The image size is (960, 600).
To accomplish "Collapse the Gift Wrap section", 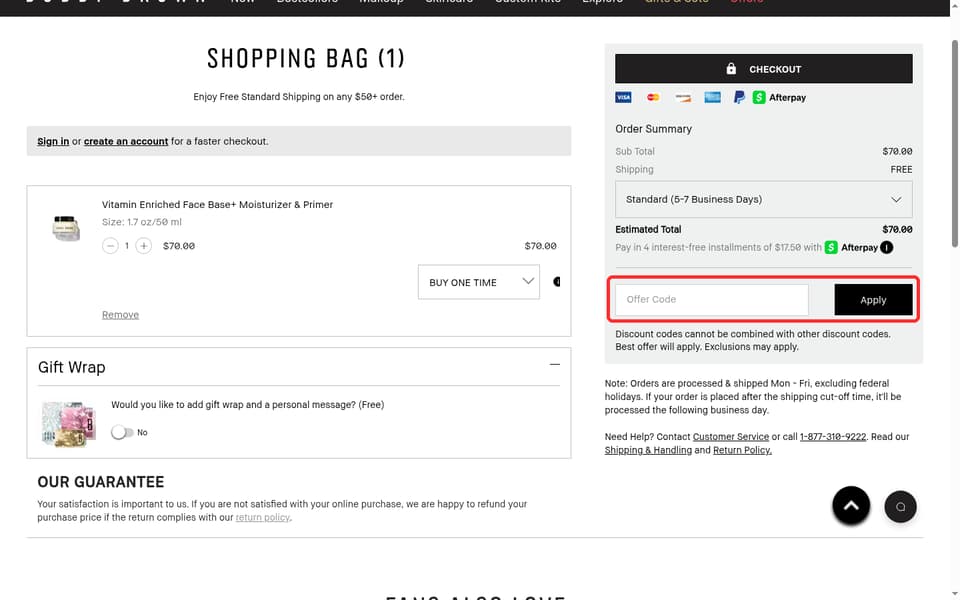I will tap(555, 364).
